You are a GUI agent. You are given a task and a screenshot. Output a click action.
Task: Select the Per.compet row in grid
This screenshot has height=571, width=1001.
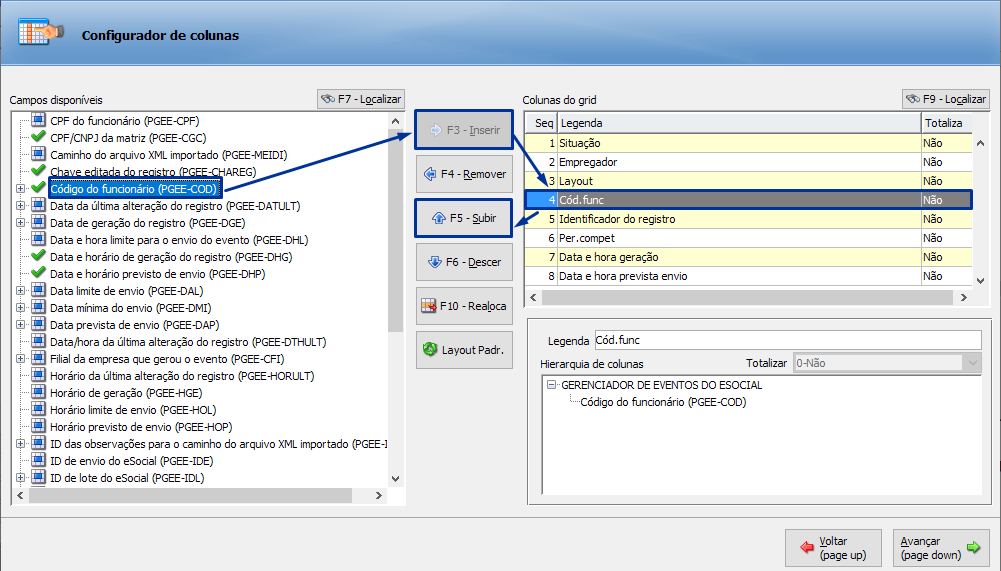click(748, 238)
